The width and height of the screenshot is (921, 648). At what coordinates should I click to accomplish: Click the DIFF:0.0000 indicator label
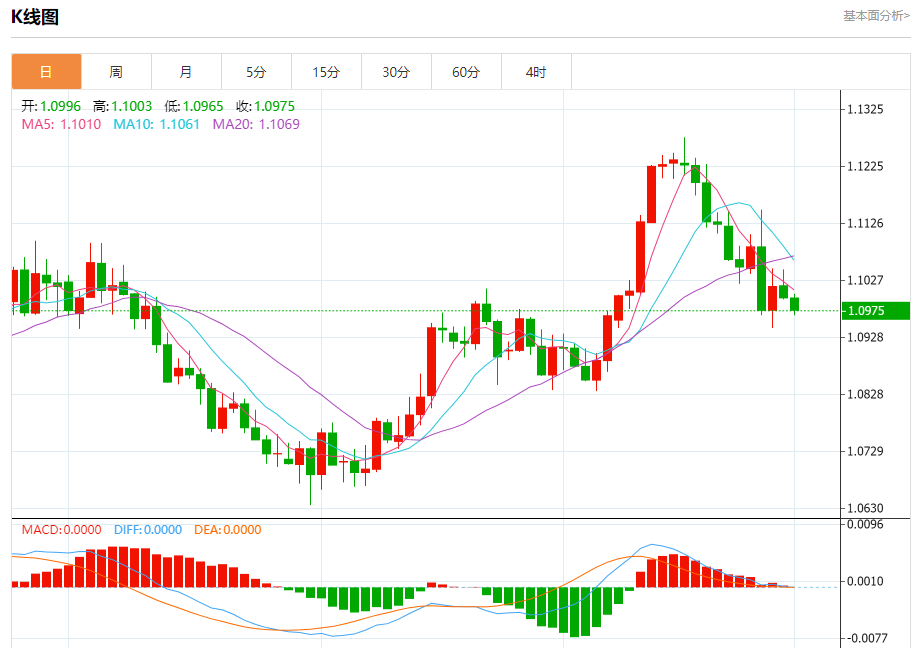[147, 530]
